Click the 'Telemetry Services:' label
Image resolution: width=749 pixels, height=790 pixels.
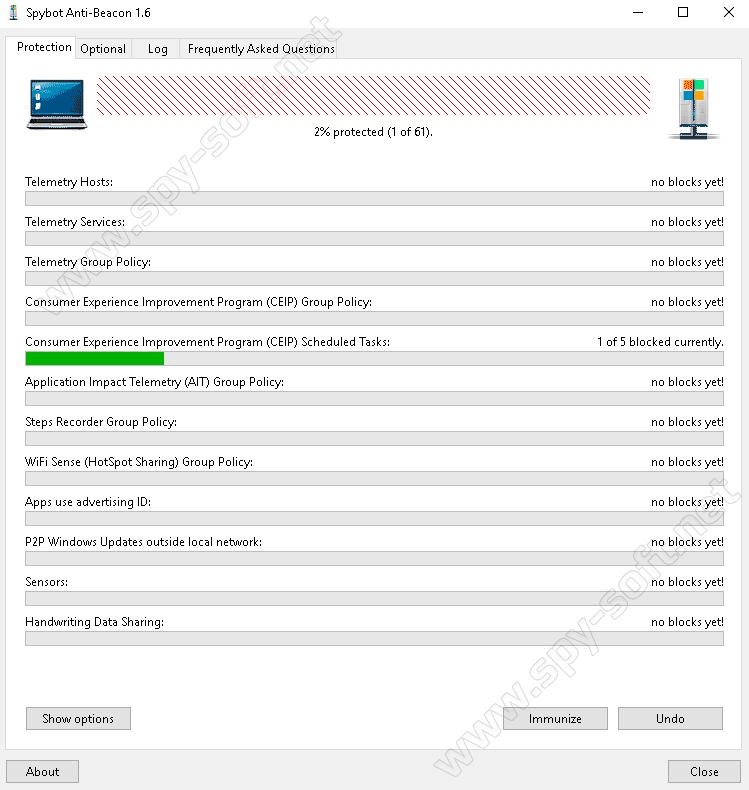75,222
